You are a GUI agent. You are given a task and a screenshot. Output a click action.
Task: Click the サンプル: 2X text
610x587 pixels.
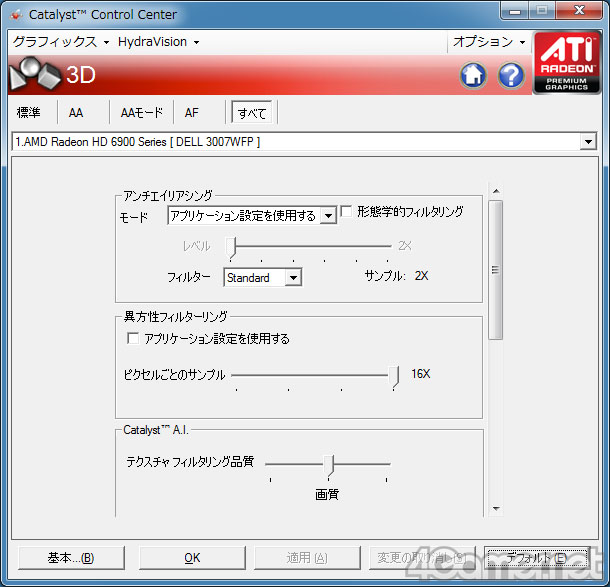click(396, 276)
